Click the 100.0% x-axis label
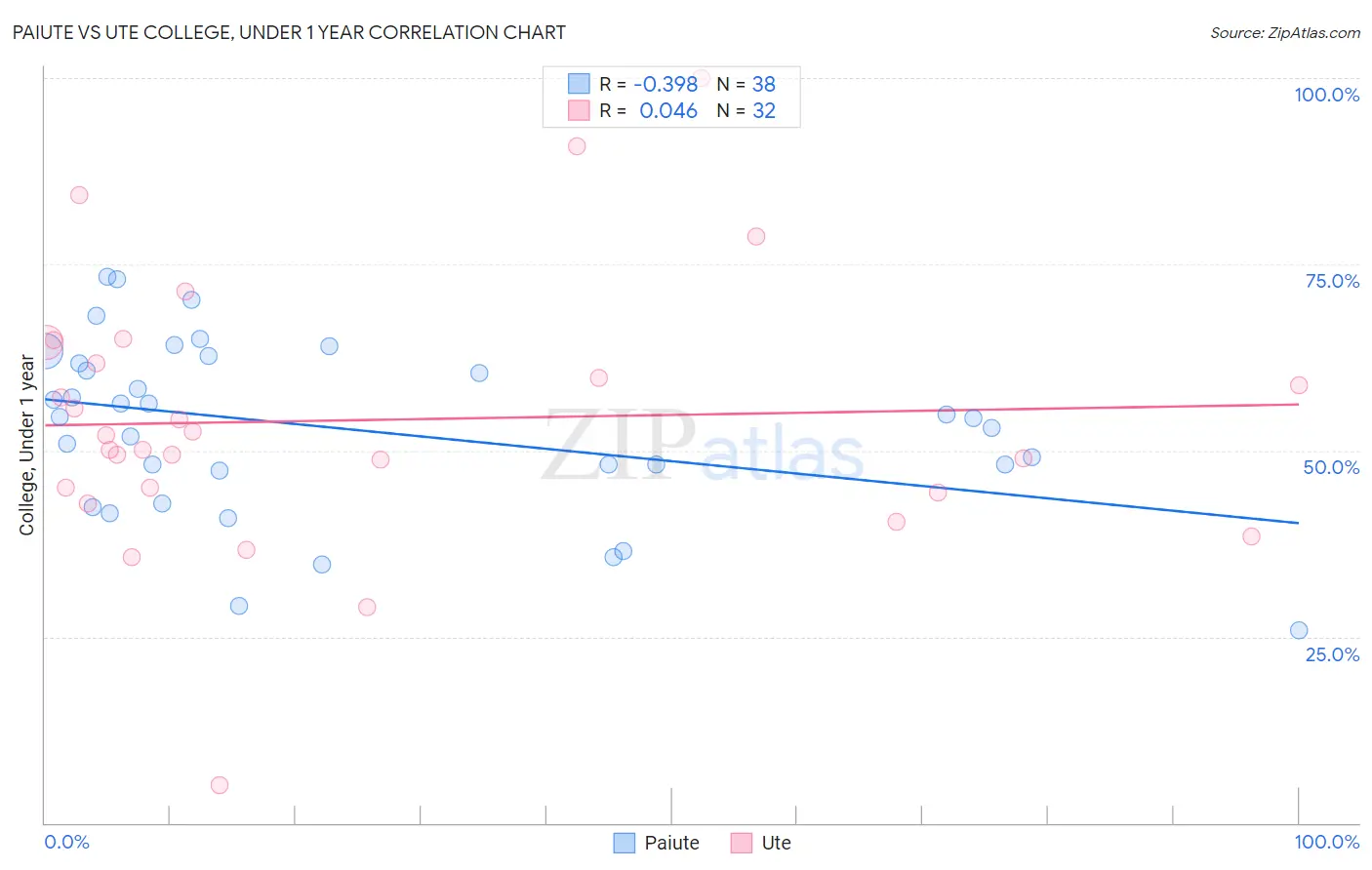1372x870 pixels. [x=1327, y=842]
